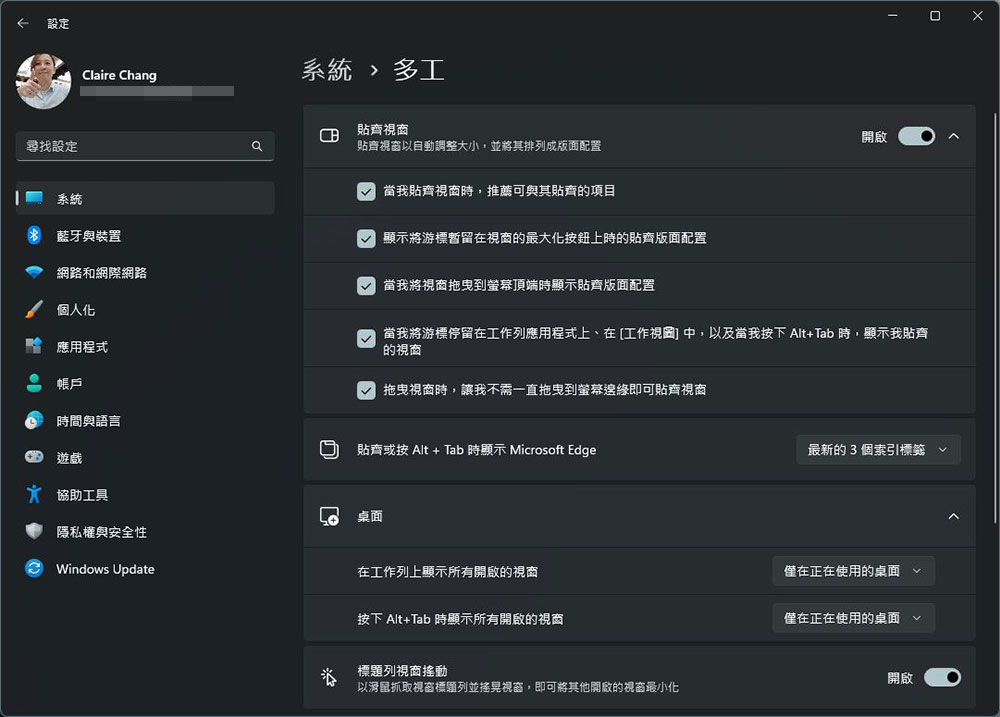This screenshot has width=1000, height=717.
Task: Click the Windows Update sync icon
Action: click(x=34, y=568)
